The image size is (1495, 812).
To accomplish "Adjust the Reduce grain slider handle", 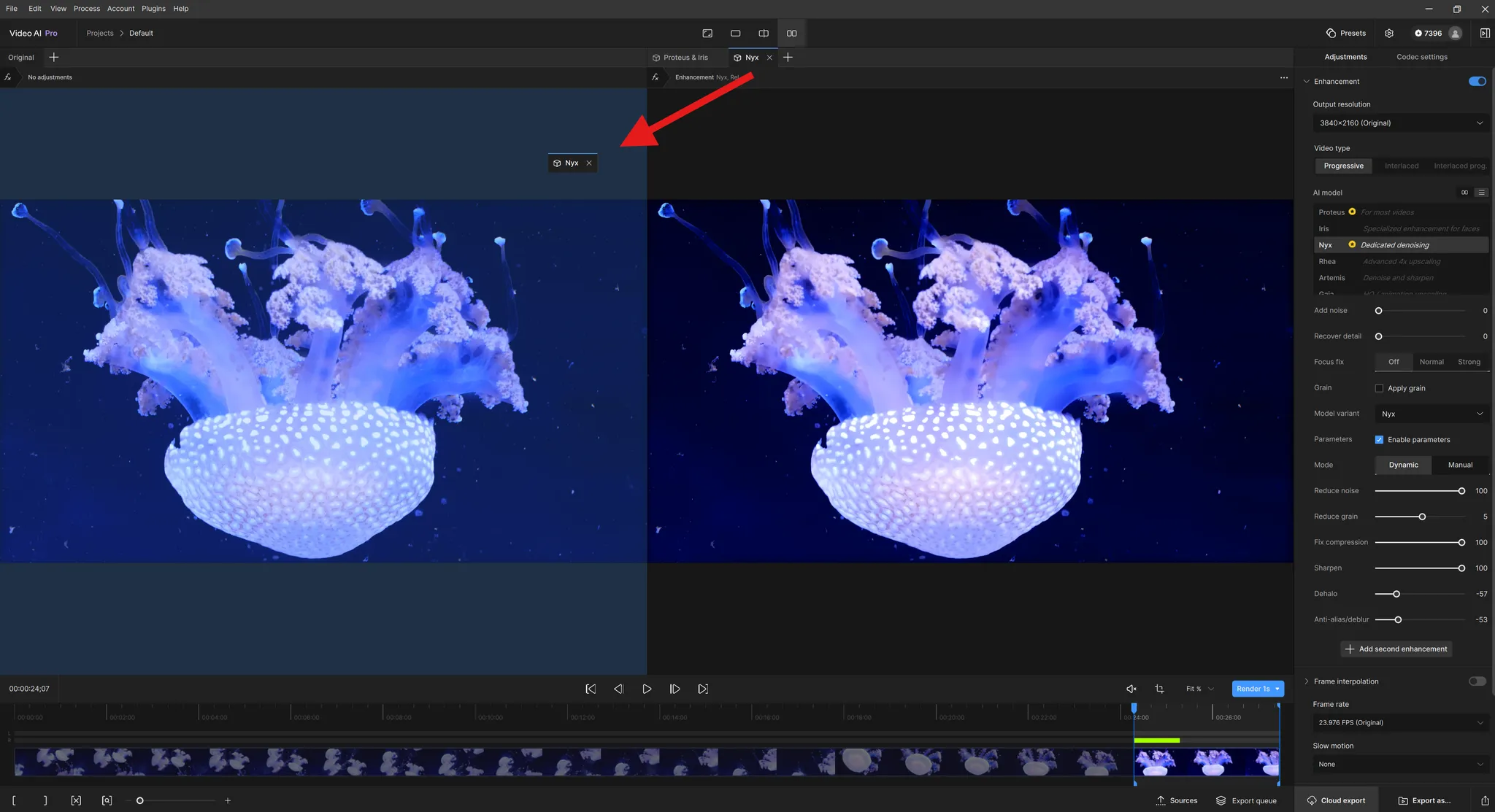I will [1422, 517].
